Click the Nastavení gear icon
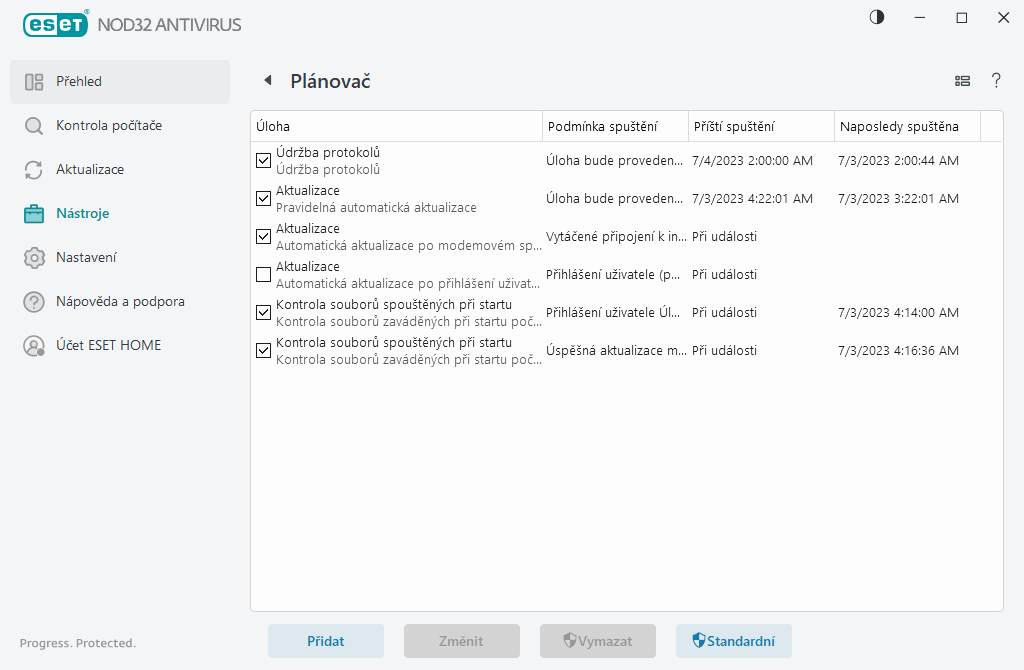Image resolution: width=1024 pixels, height=670 pixels. pos(34,258)
